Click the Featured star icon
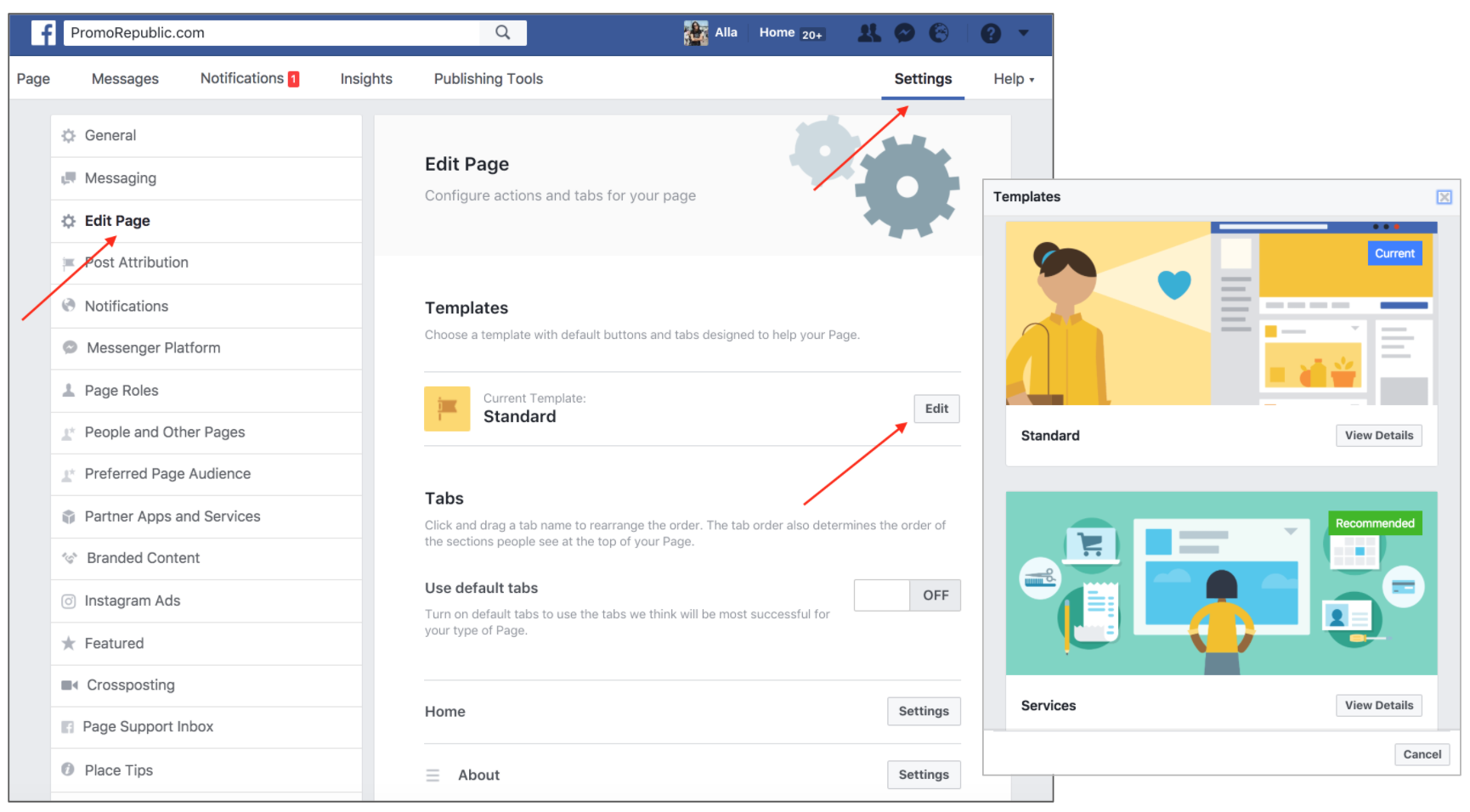Screen dimensions: 1470x812 (69, 643)
